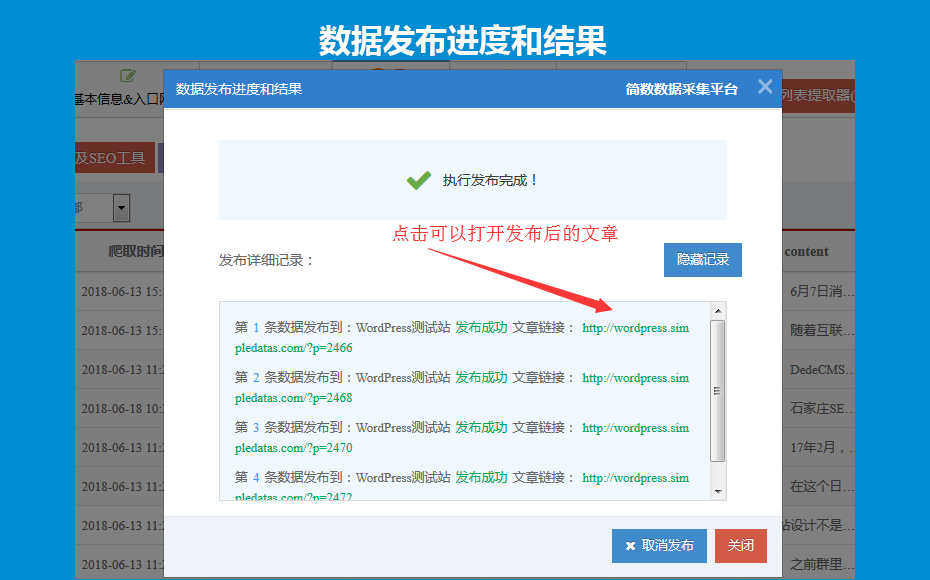Click the green checkmark completion icon
Image resolution: width=930 pixels, height=580 pixels.
(419, 180)
